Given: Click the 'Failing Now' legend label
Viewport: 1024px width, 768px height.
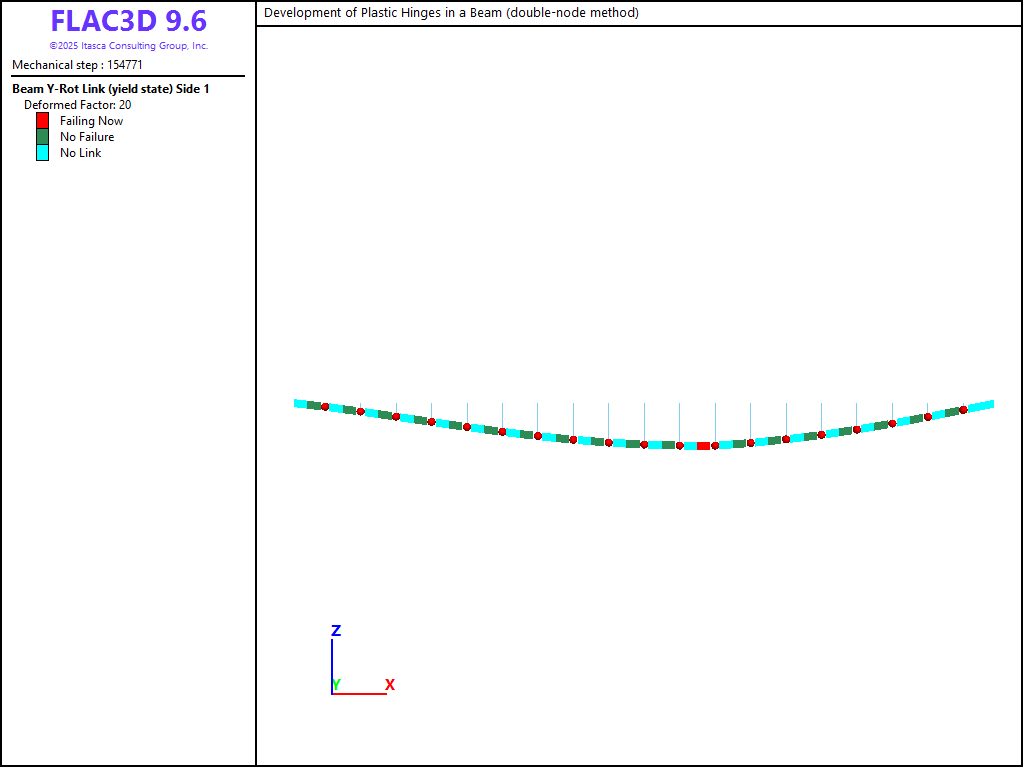Looking at the screenshot, I should (x=91, y=121).
